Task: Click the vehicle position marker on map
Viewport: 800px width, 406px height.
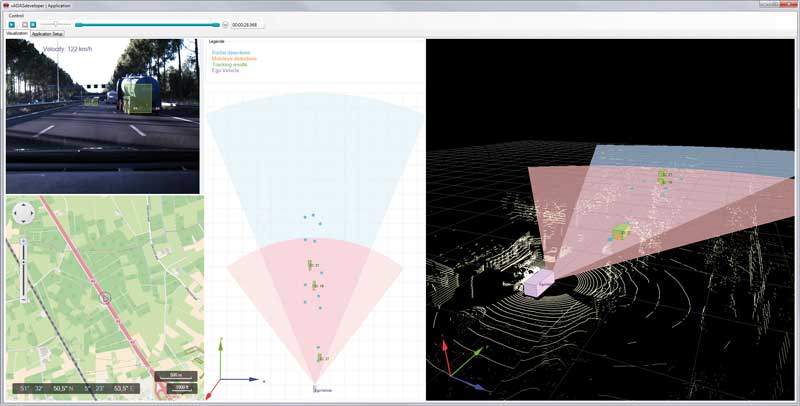Action: [105, 298]
